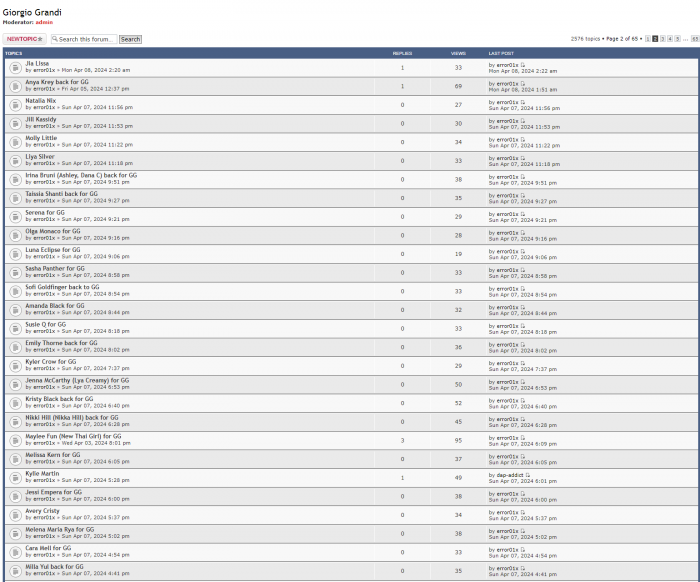700x582 pixels.
Task: Go to page 1 of the forum
Action: (x=647, y=39)
